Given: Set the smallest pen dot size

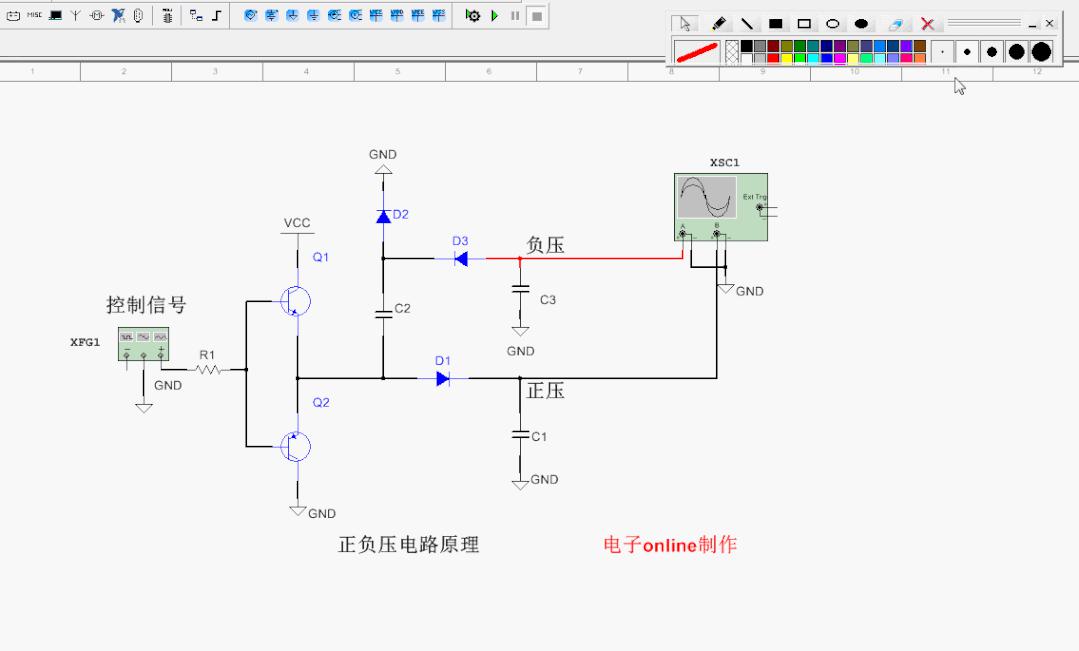Looking at the screenshot, I should click(942, 51).
